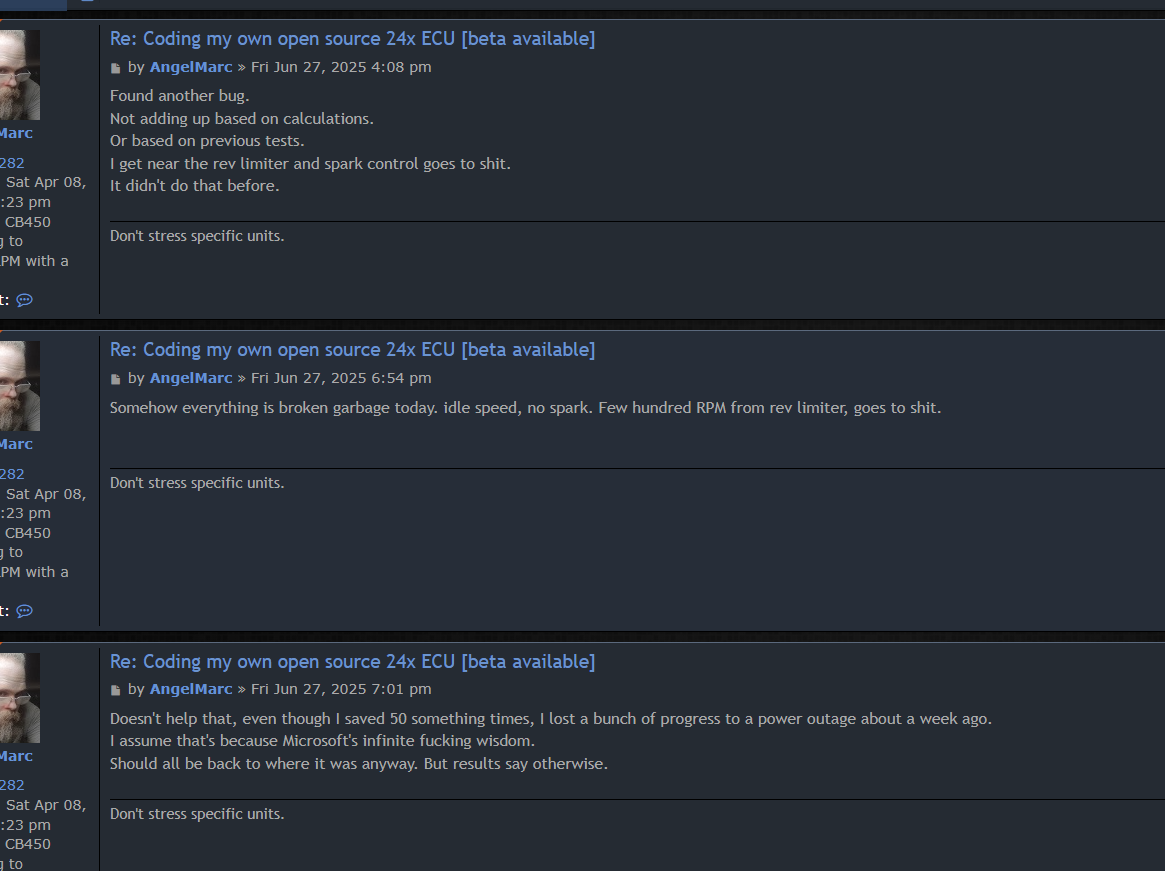Click the contact speech bubble icon in first post profile
This screenshot has height=871, width=1165.
pos(25,300)
